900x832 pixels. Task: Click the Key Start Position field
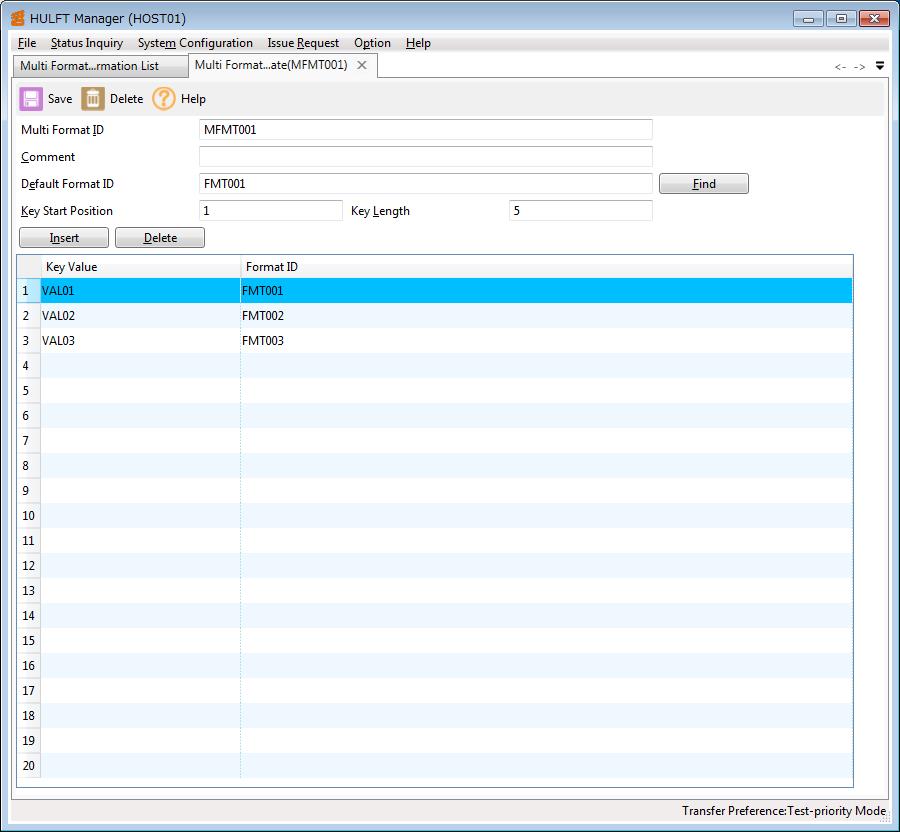click(x=270, y=211)
